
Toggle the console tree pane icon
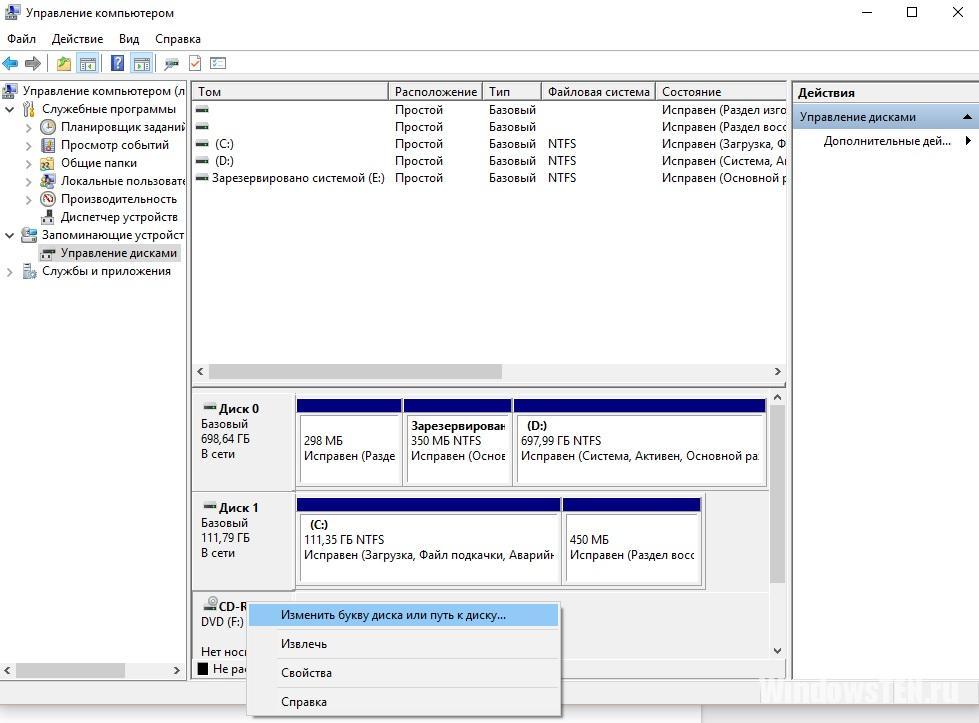point(87,63)
